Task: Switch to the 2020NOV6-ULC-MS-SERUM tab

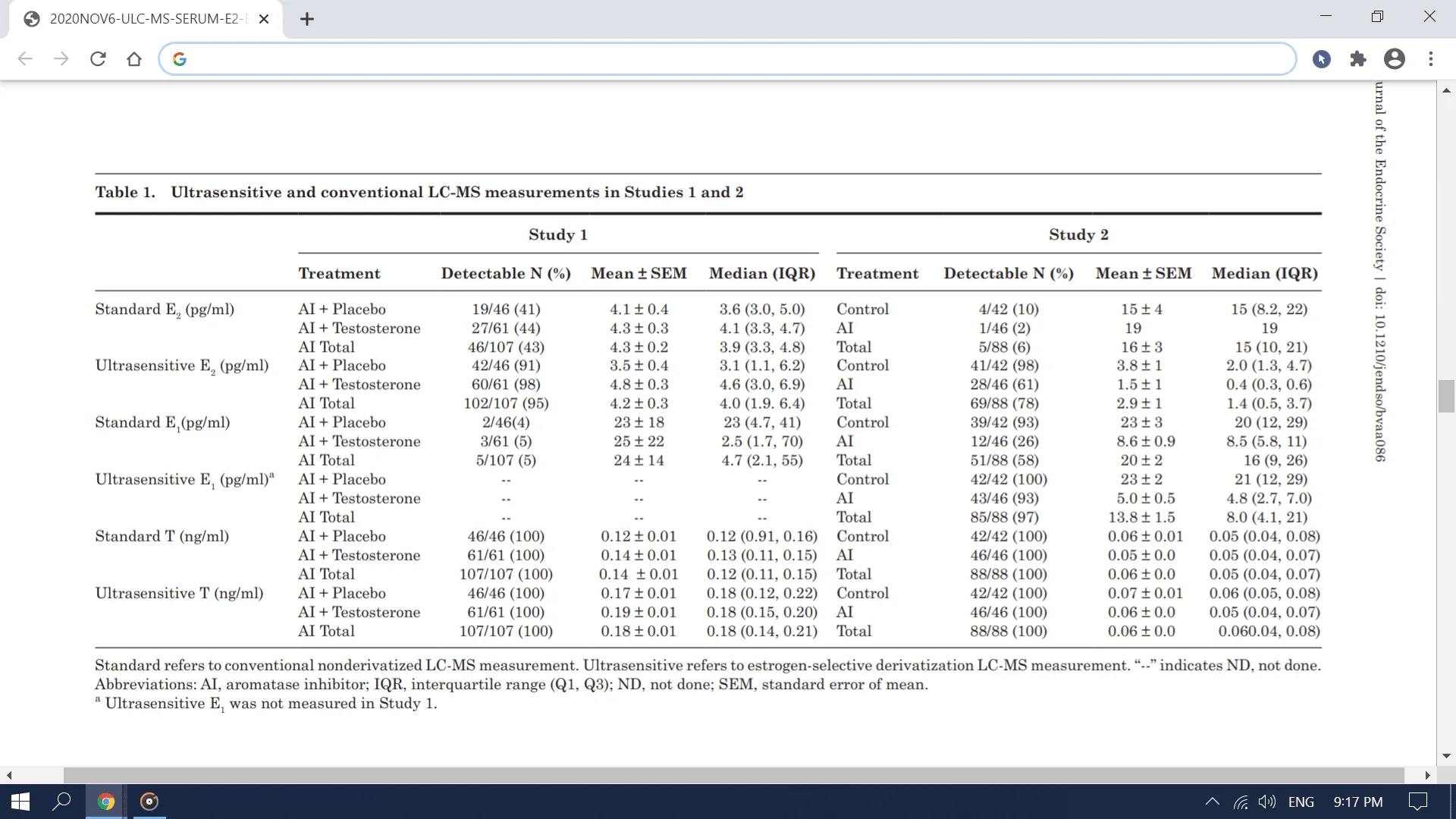Action: tap(144, 19)
